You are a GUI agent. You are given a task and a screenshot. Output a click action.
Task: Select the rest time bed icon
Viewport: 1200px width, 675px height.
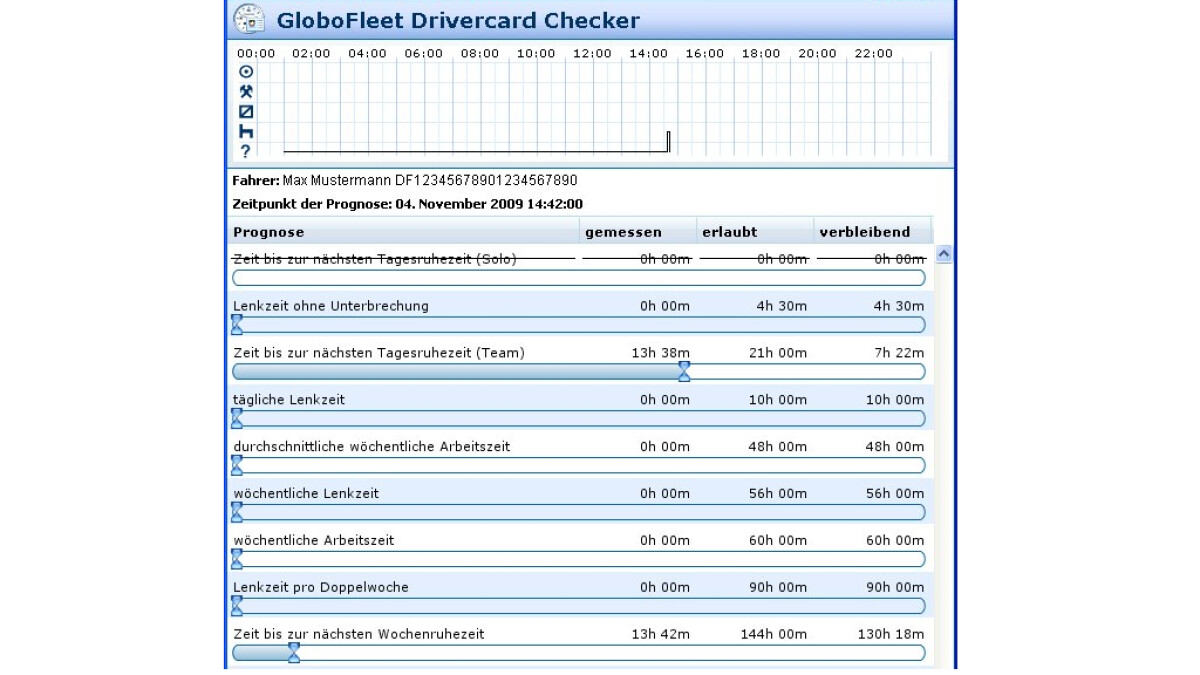pyautogui.click(x=246, y=132)
